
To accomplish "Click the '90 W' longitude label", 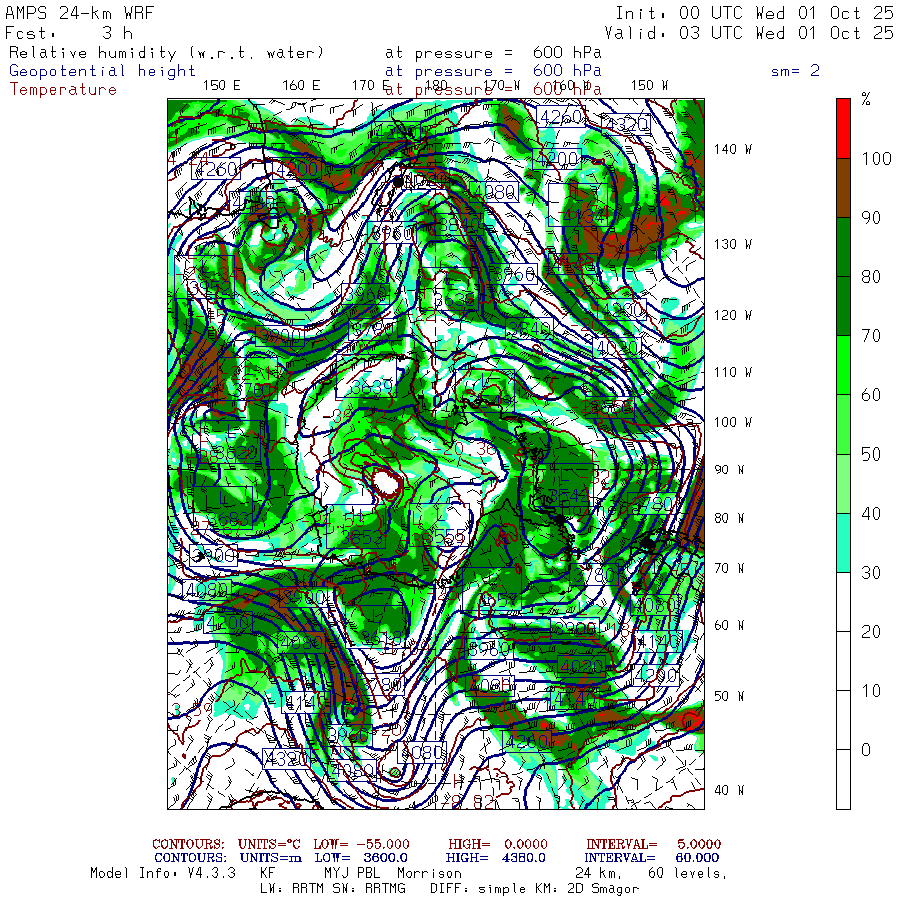I will 729,470.
